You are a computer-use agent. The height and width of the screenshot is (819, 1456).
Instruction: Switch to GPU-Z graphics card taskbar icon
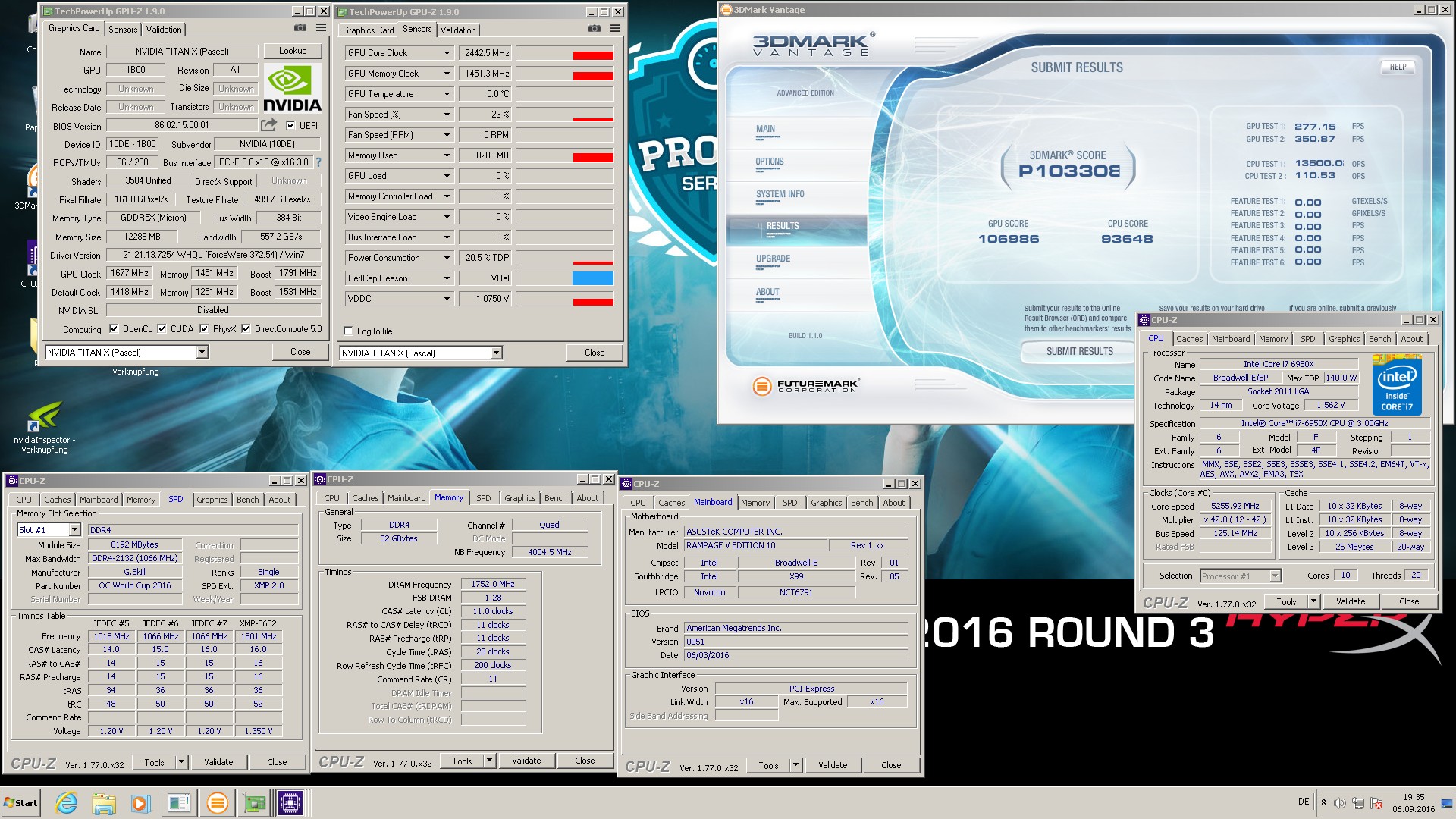254,803
